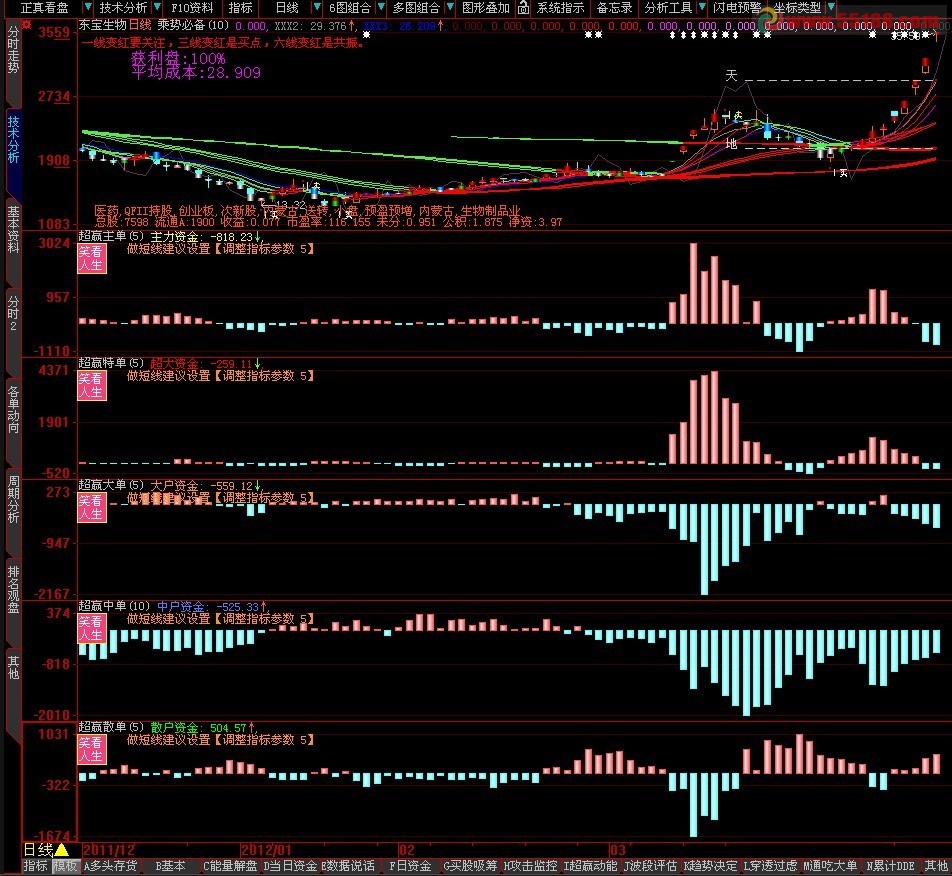
Task: Expand dropdown arrow beside 分析工具
Action: click(x=702, y=7)
